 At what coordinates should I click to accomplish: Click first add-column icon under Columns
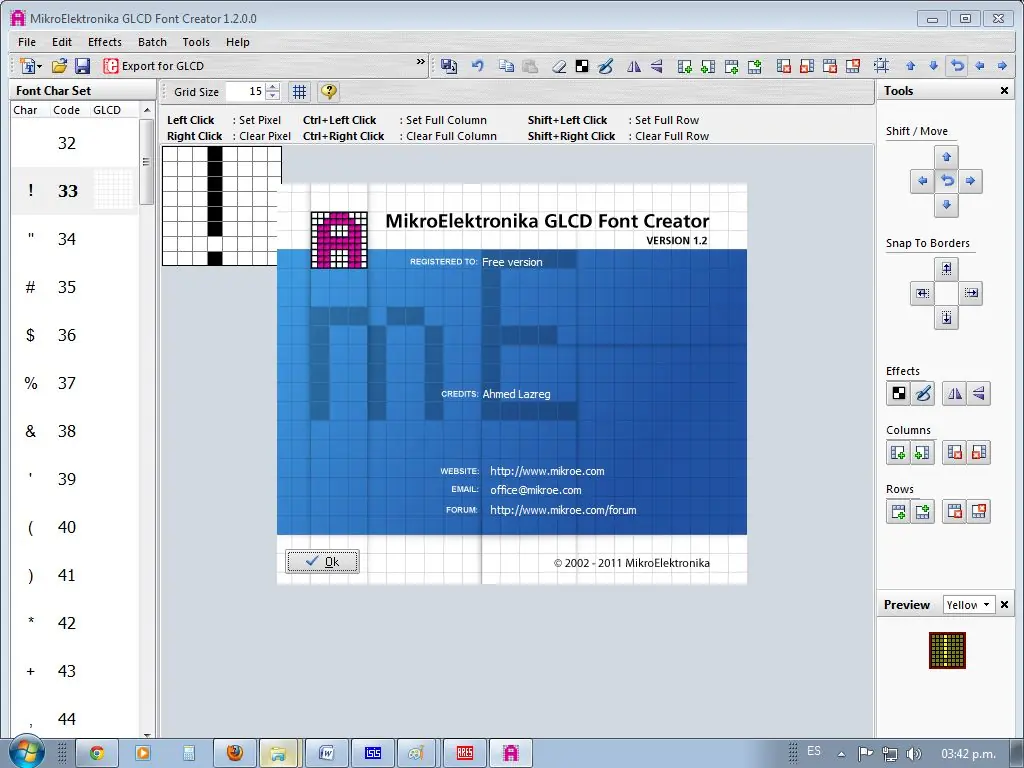click(898, 452)
